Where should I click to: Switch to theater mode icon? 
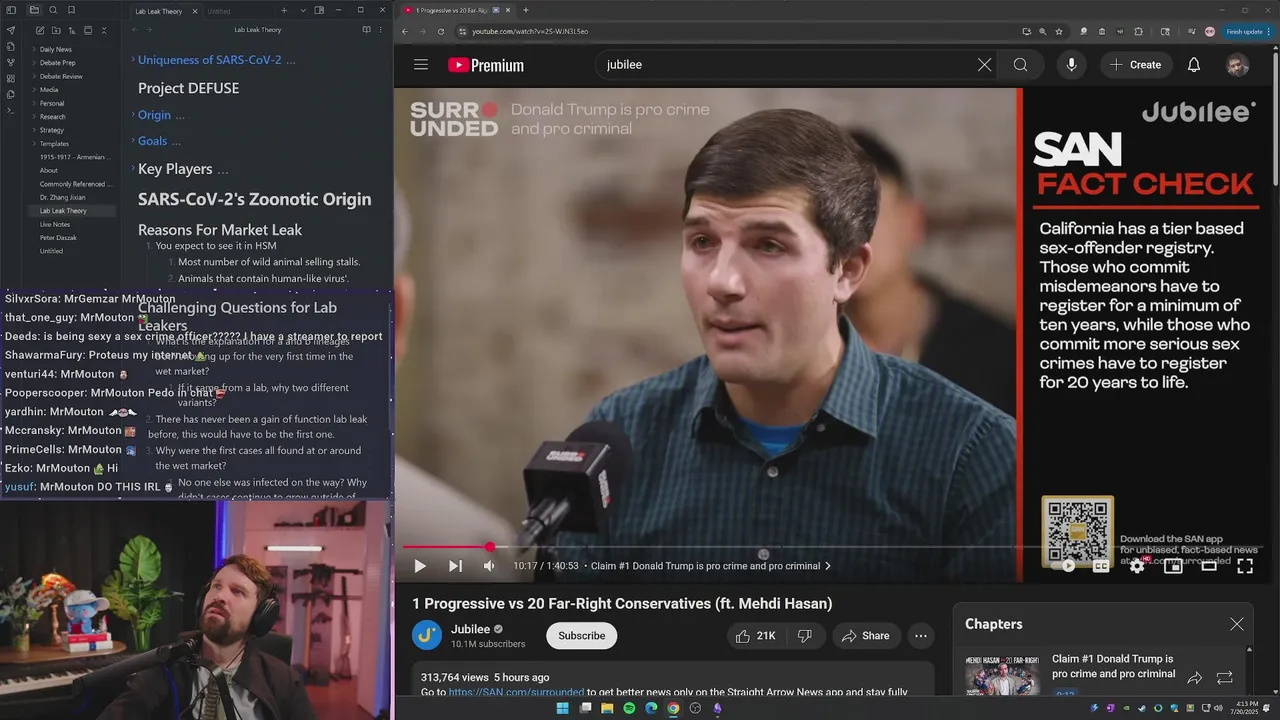[1209, 566]
